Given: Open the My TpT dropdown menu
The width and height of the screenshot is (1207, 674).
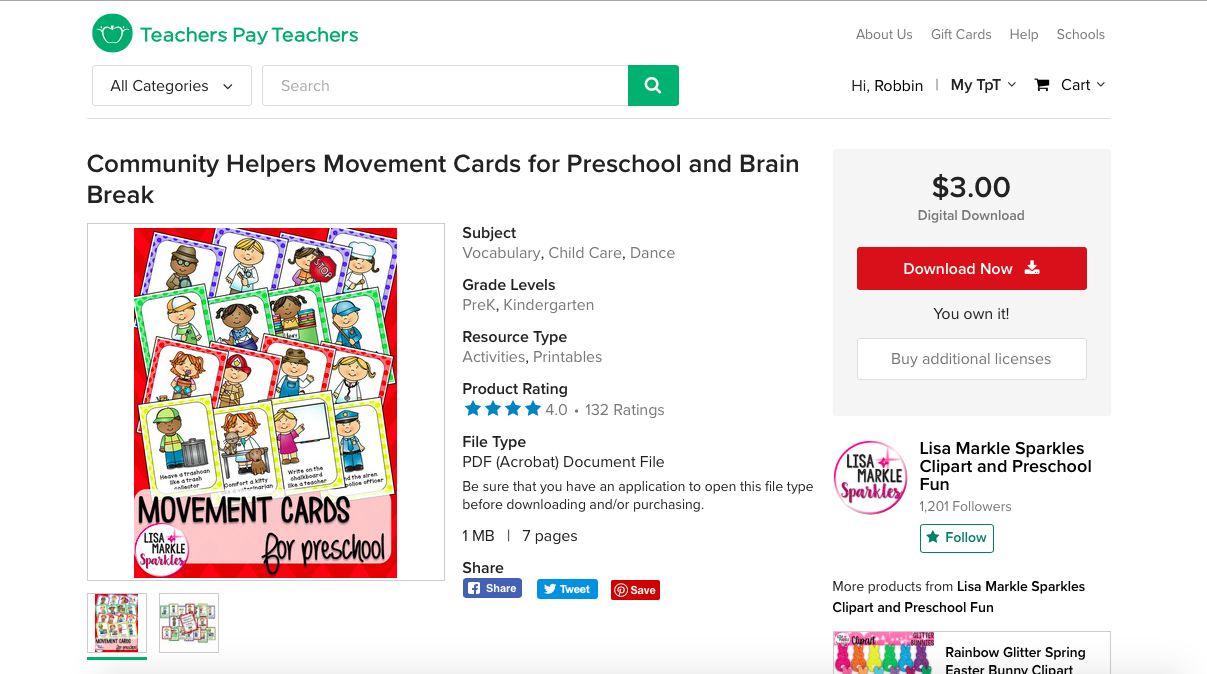Looking at the screenshot, I should pyautogui.click(x=983, y=85).
